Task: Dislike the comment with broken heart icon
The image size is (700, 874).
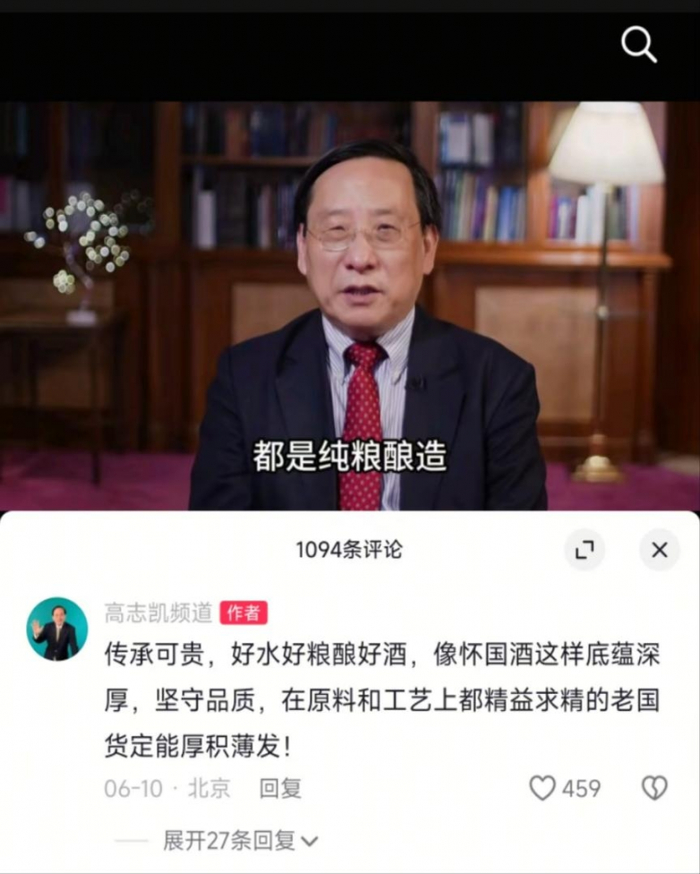Action: click(654, 788)
